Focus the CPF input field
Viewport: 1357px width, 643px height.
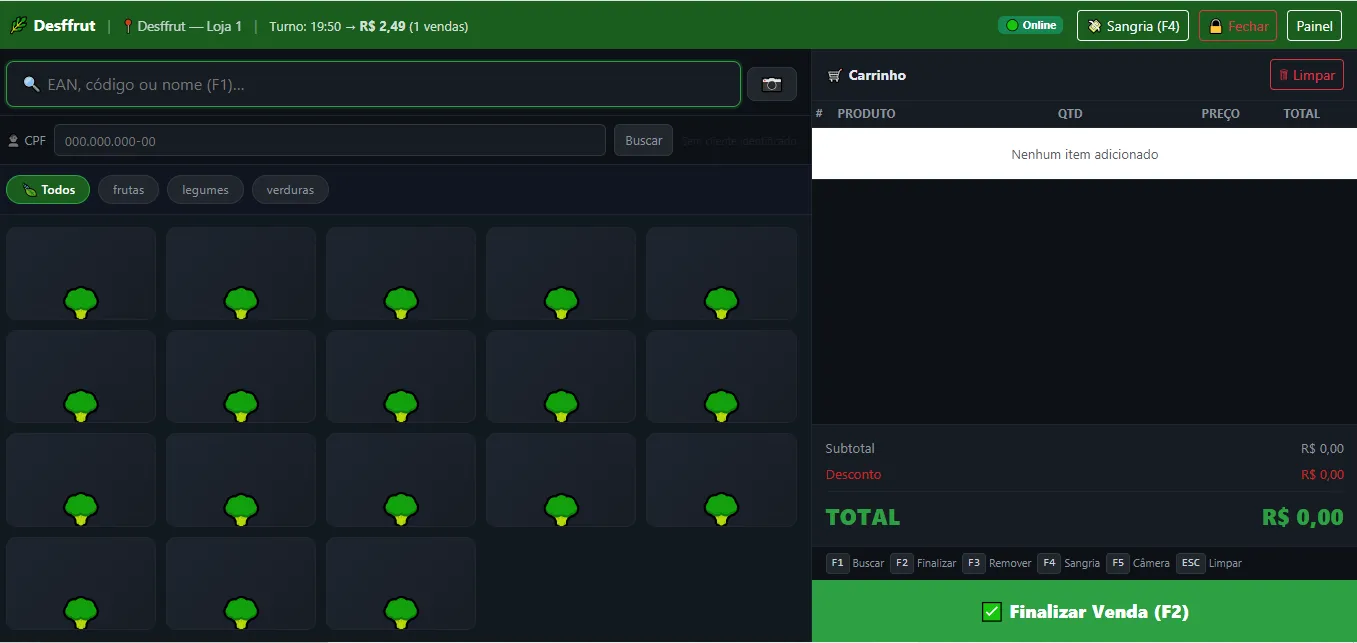point(330,140)
